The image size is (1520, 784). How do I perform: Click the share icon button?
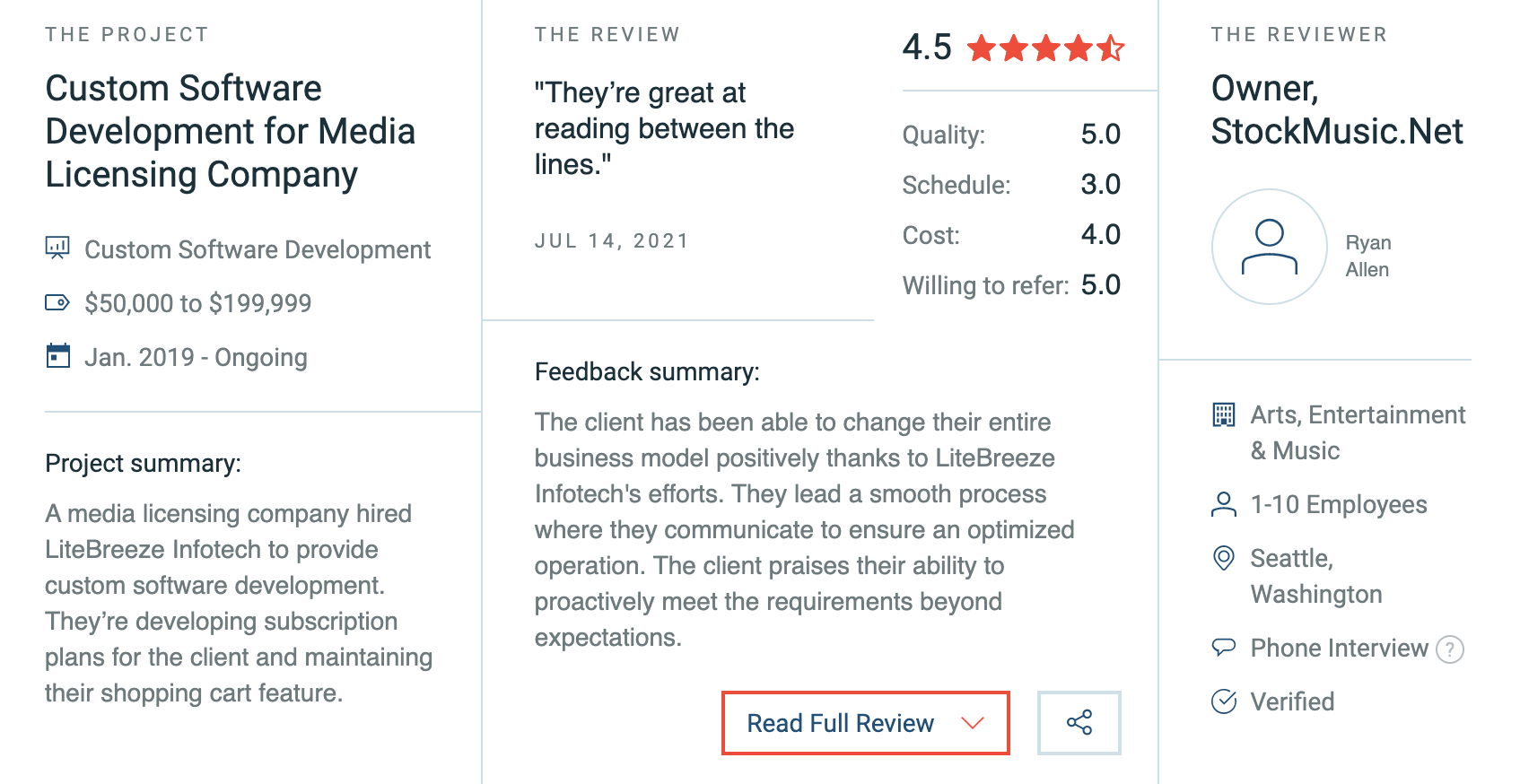[x=1079, y=723]
